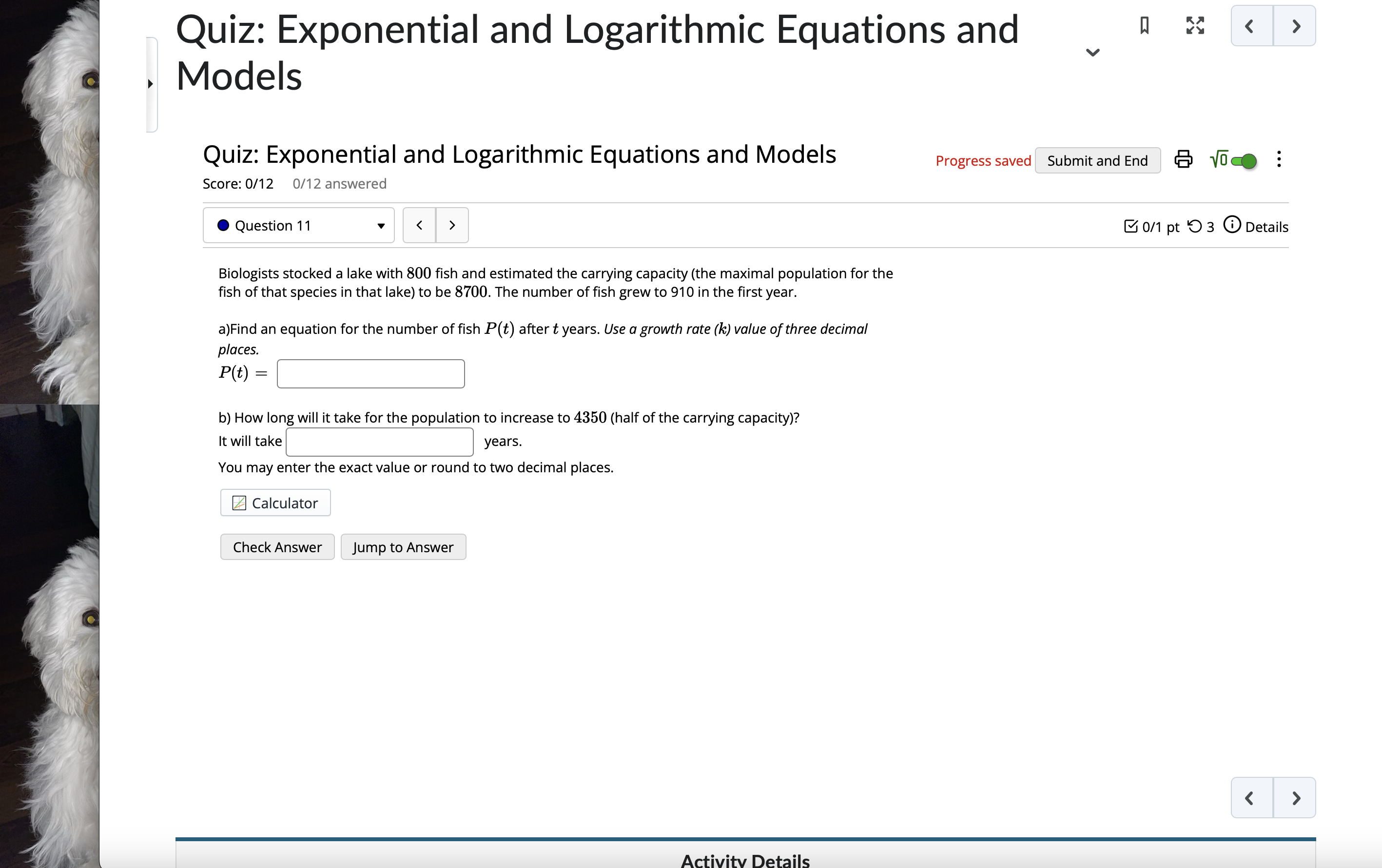Click the bookmark icon at top
The width and height of the screenshot is (1382, 868).
(1144, 26)
